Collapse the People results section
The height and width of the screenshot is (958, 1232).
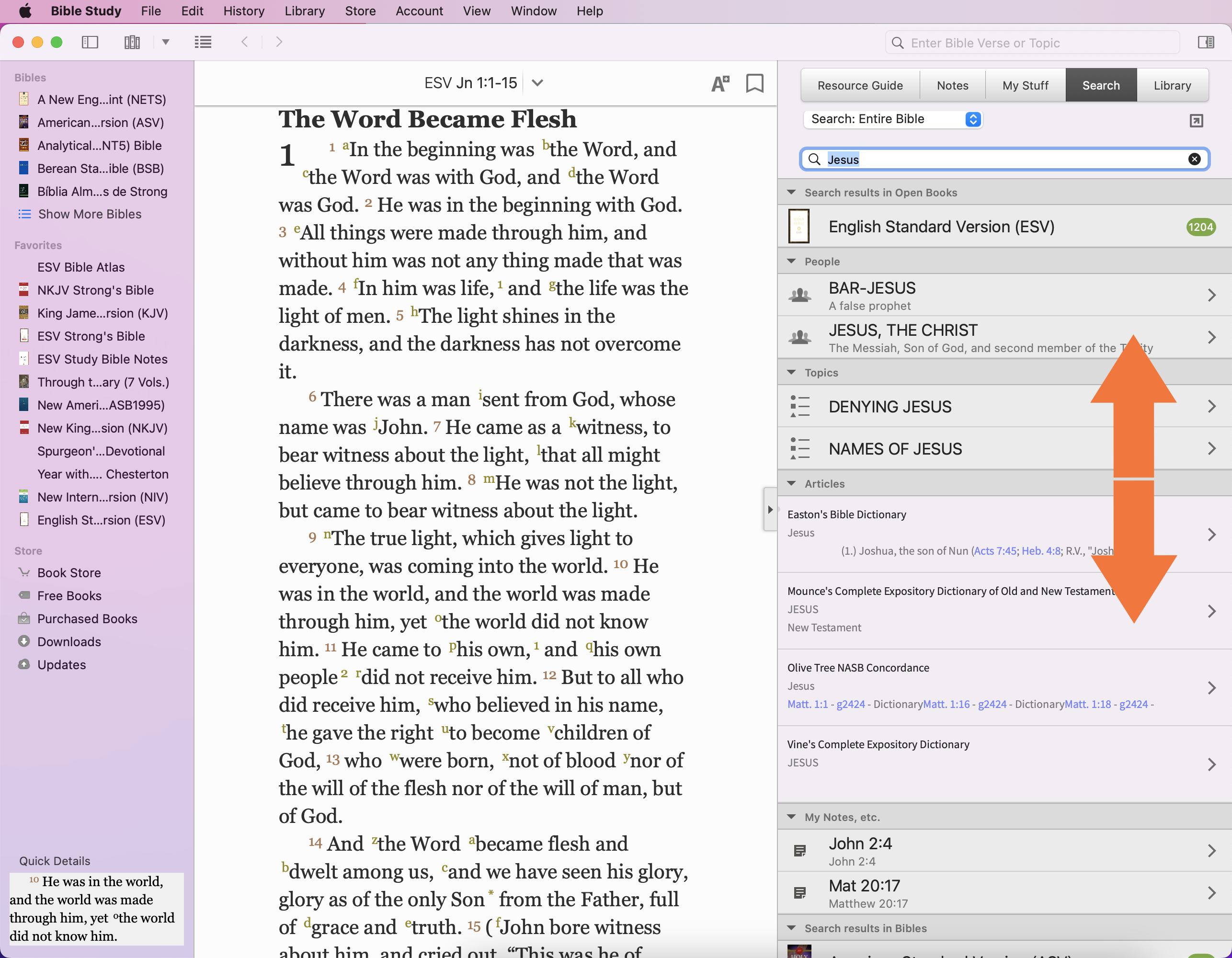[791, 261]
